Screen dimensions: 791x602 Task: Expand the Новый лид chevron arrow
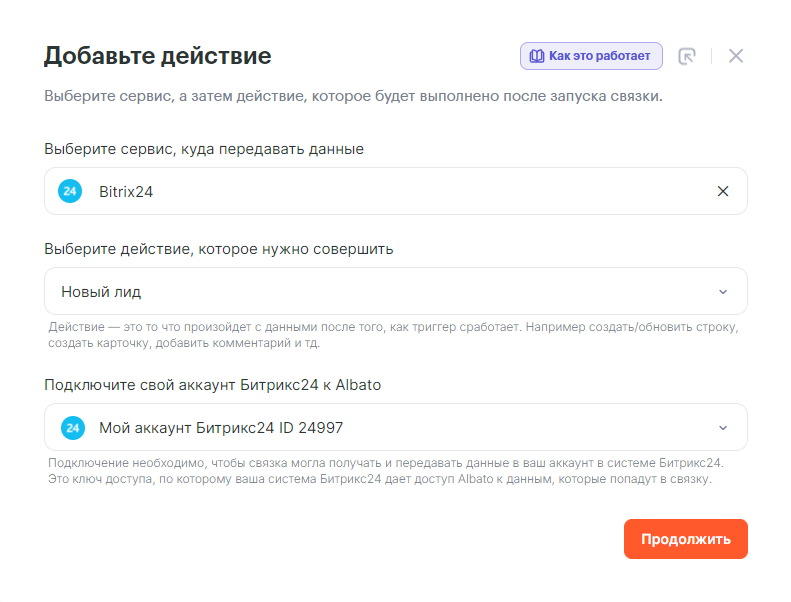pos(723,292)
